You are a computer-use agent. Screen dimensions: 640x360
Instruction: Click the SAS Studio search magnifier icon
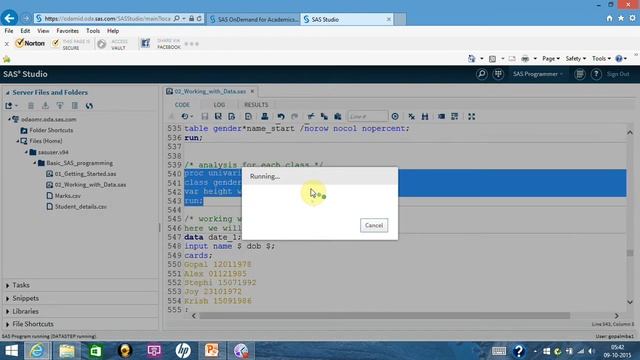(x=482, y=74)
